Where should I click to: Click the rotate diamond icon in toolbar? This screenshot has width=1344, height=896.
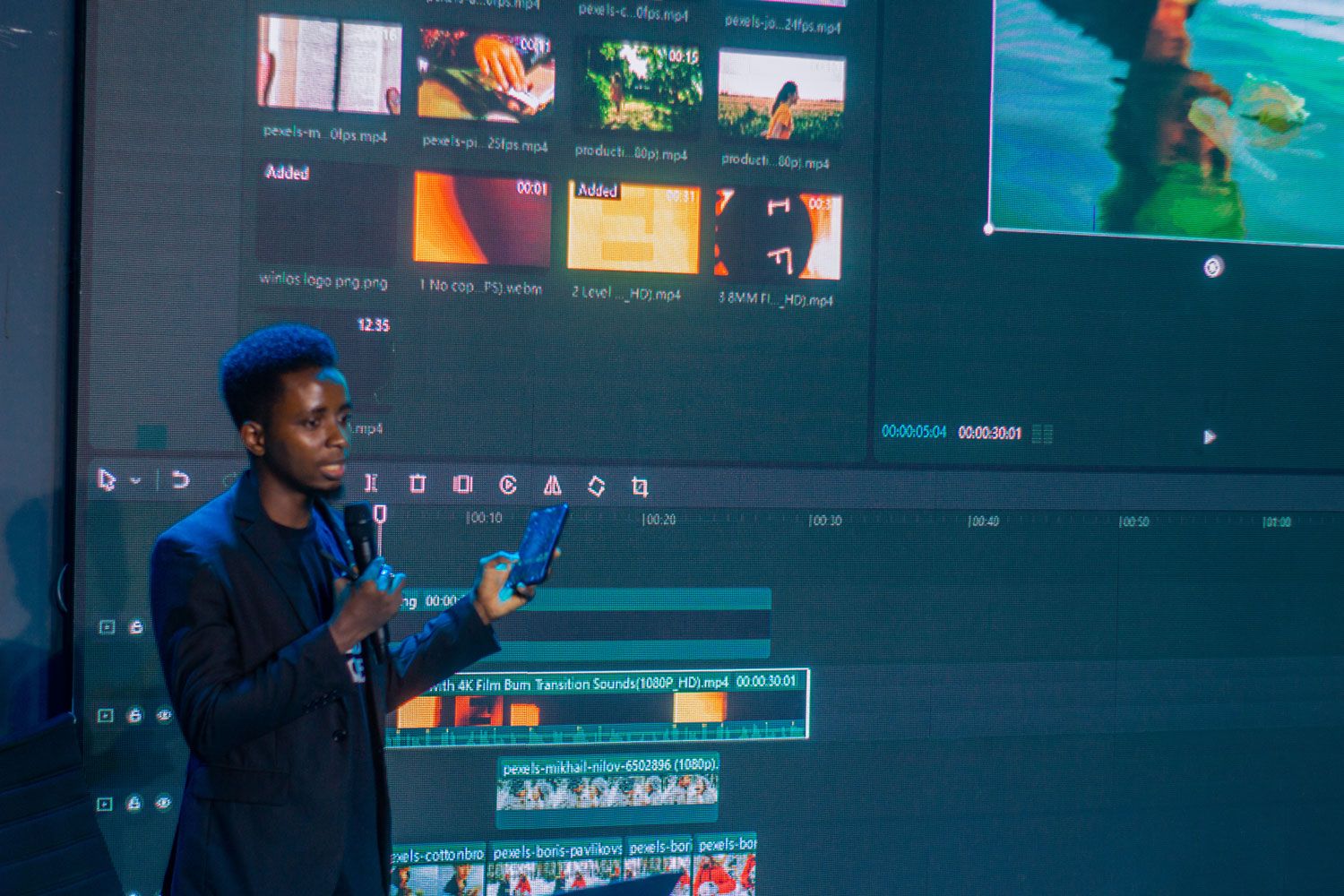(596, 486)
